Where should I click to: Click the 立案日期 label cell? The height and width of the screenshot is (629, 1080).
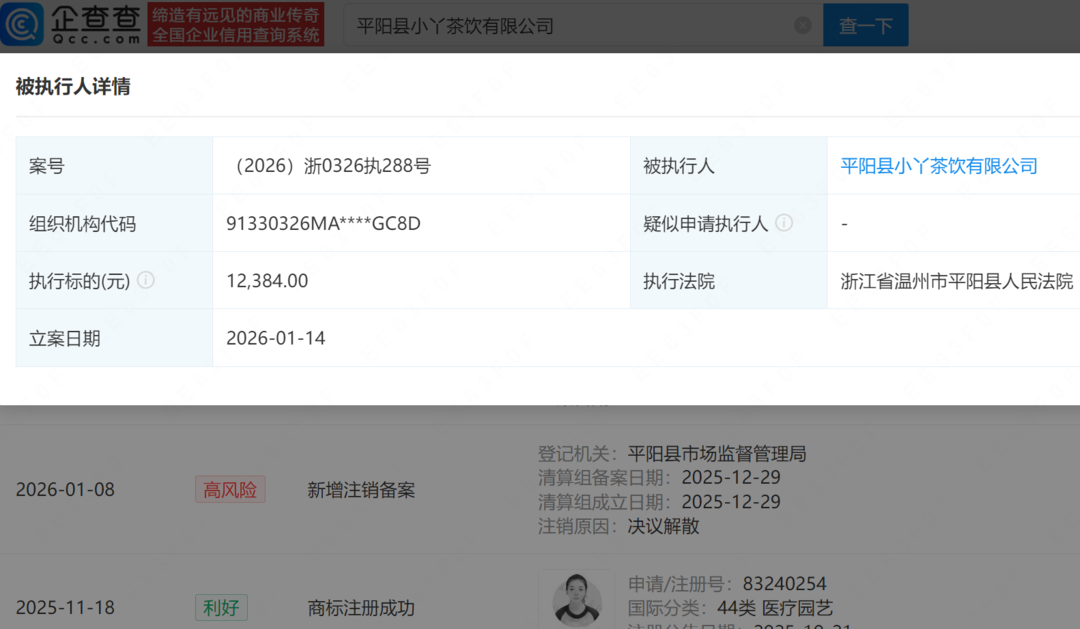pyautogui.click(x=114, y=338)
